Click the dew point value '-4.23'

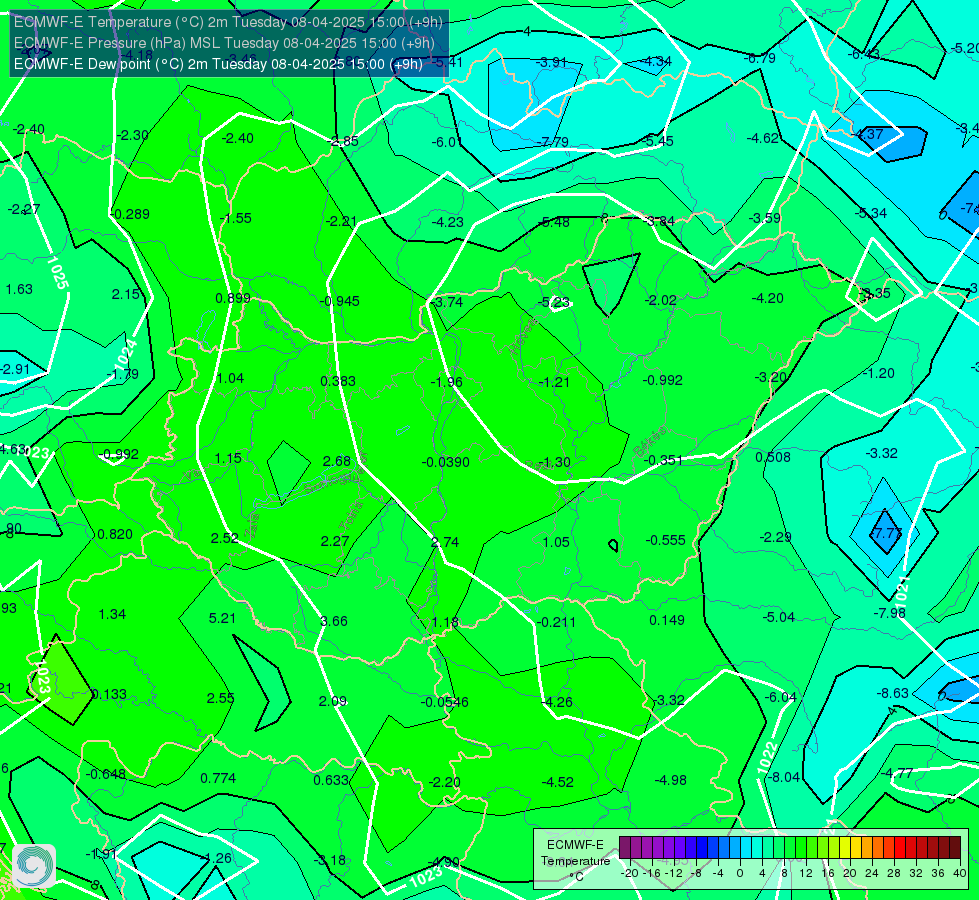448,222
